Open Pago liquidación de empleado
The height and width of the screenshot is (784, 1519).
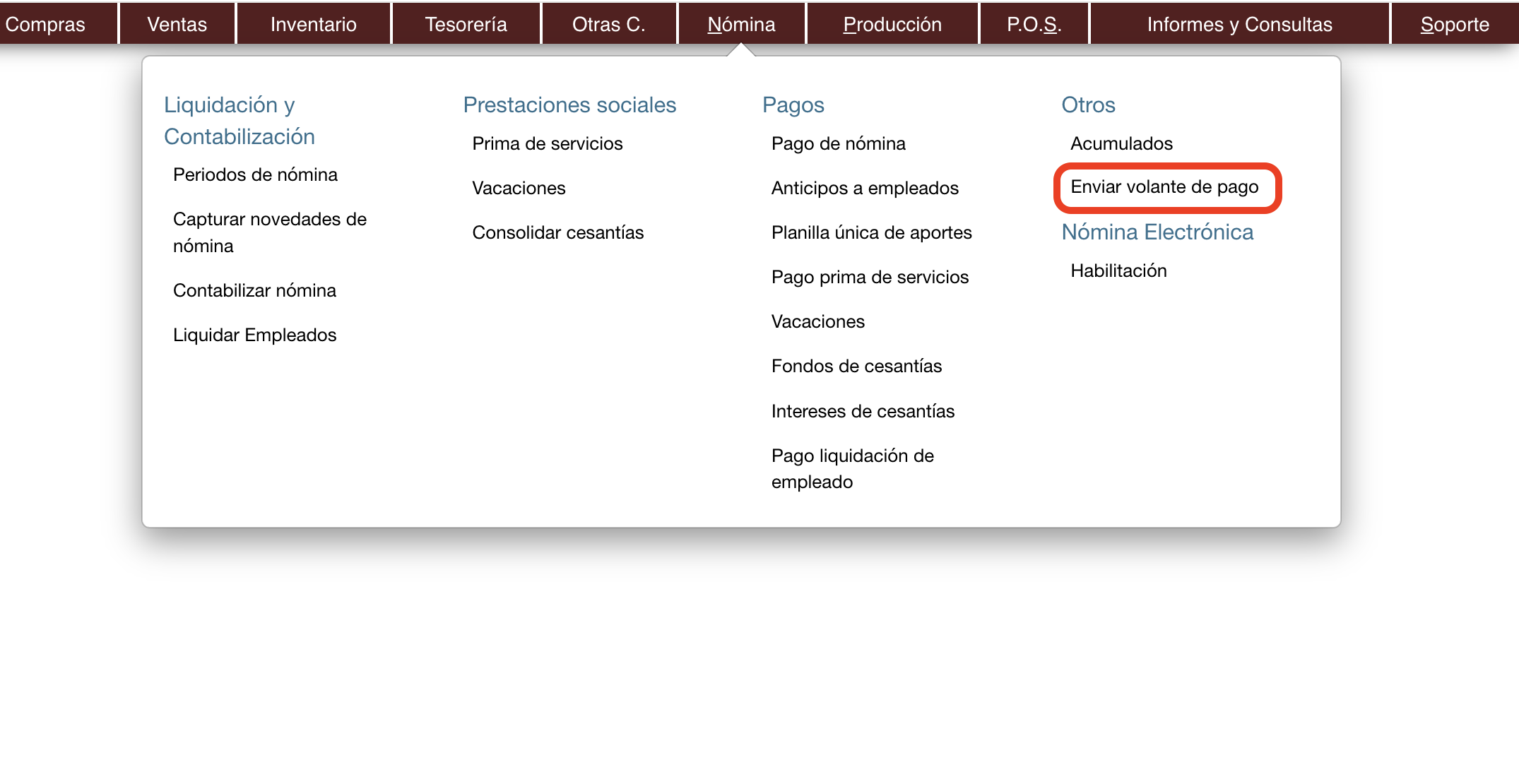(x=852, y=468)
